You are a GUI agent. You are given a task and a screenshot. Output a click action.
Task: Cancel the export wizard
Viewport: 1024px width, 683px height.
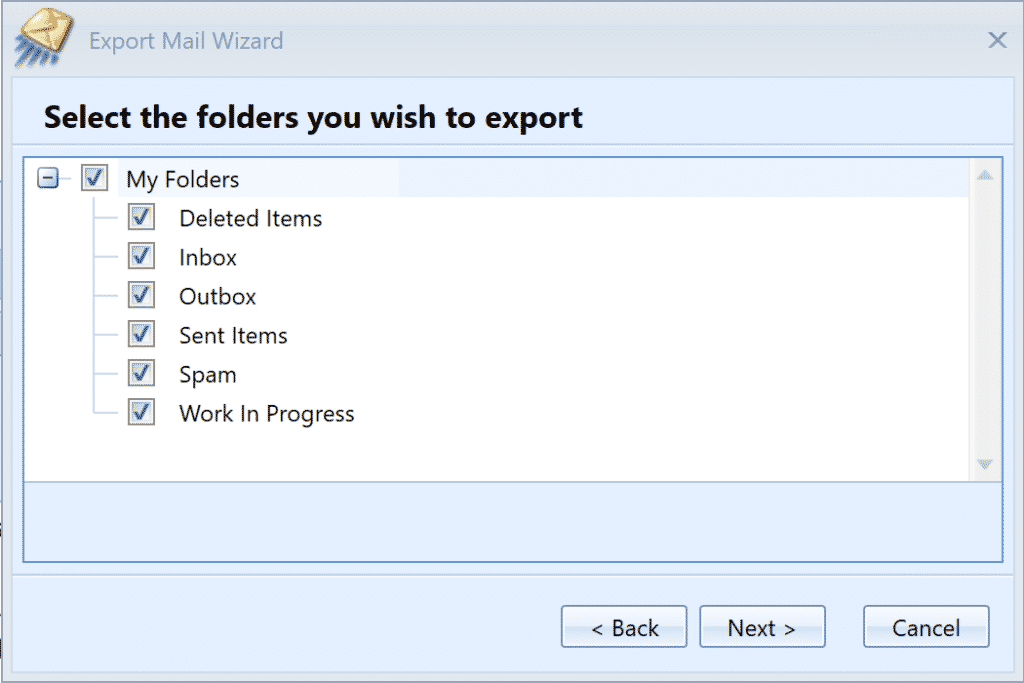[926, 628]
